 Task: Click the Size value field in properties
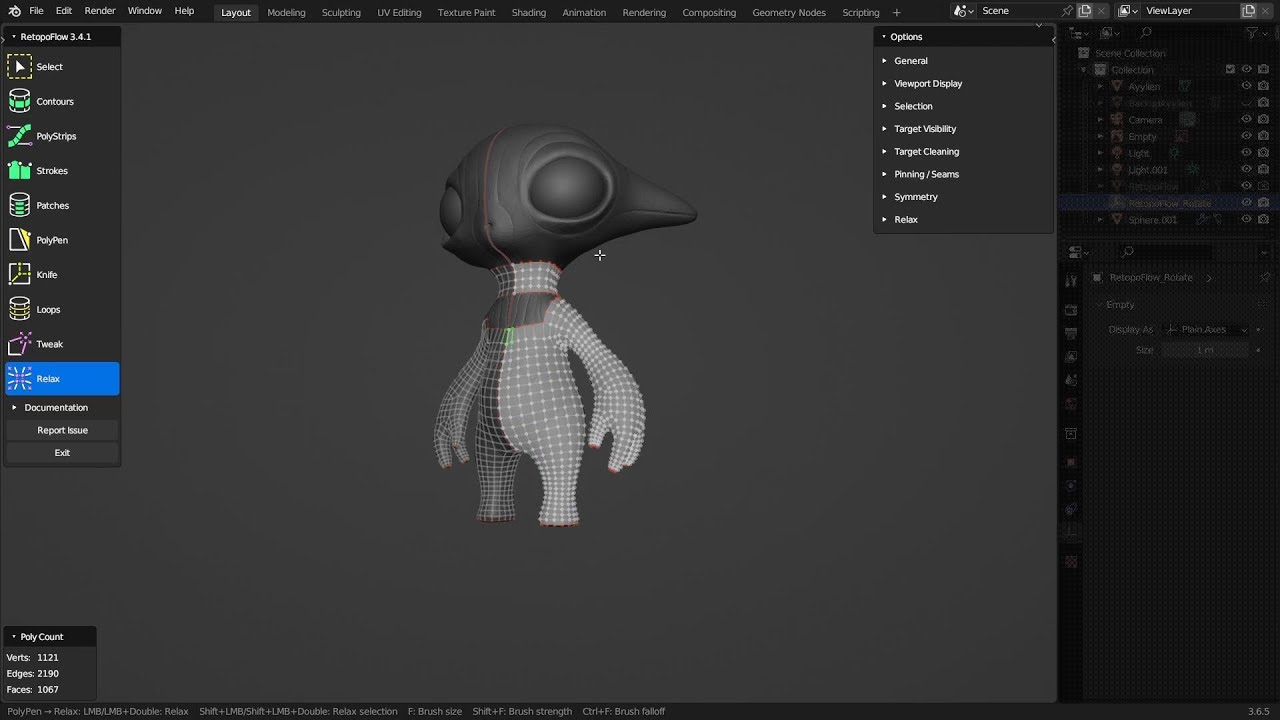point(1204,350)
